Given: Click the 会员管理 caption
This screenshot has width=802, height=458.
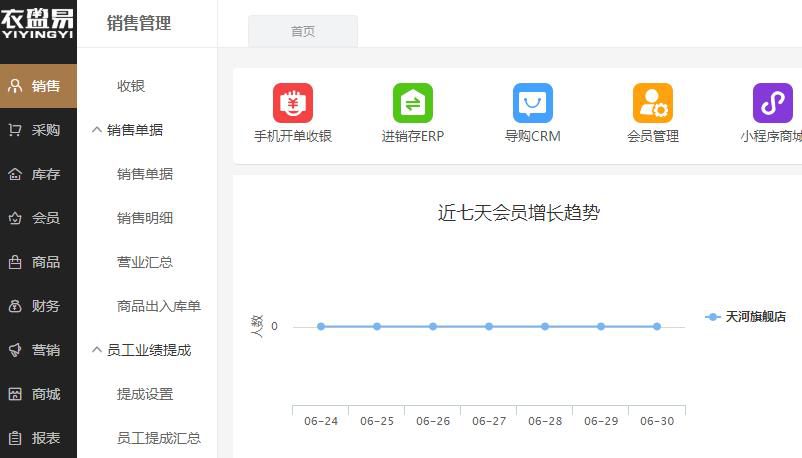Looking at the screenshot, I should 653,136.
